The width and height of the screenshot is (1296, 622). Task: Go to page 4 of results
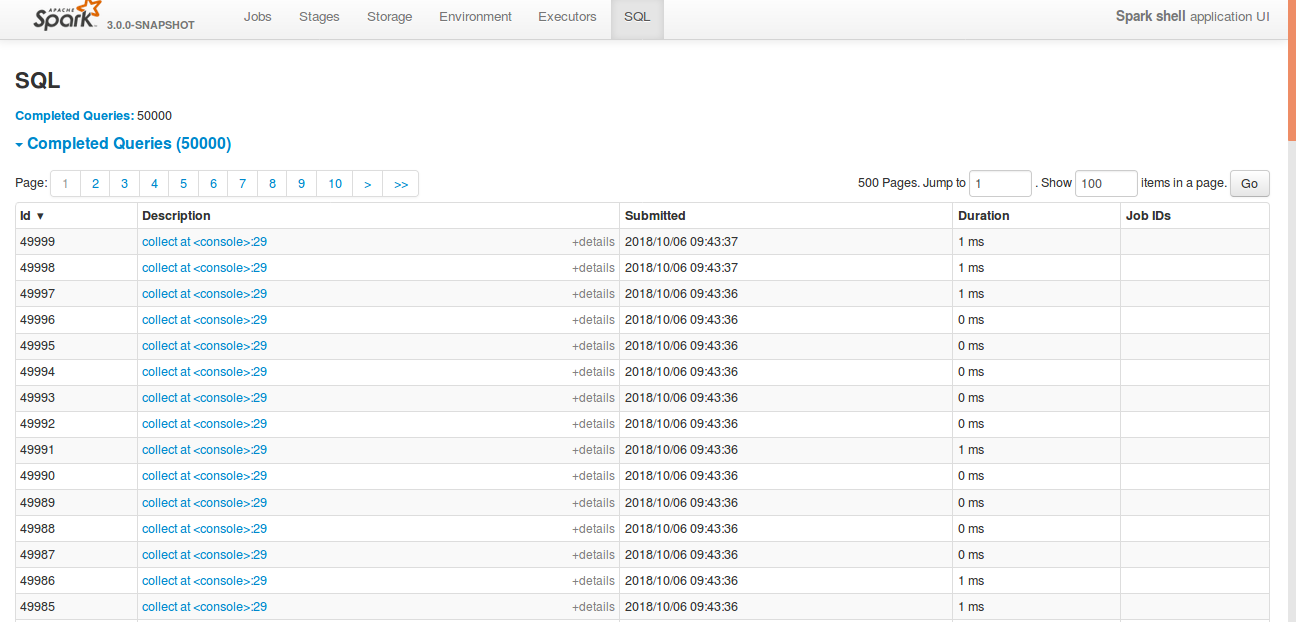[154, 184]
